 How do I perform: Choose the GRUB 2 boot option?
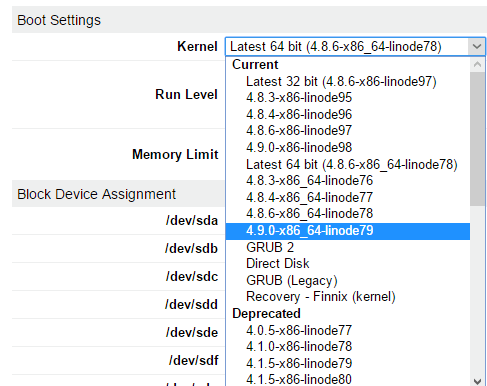coord(348,247)
